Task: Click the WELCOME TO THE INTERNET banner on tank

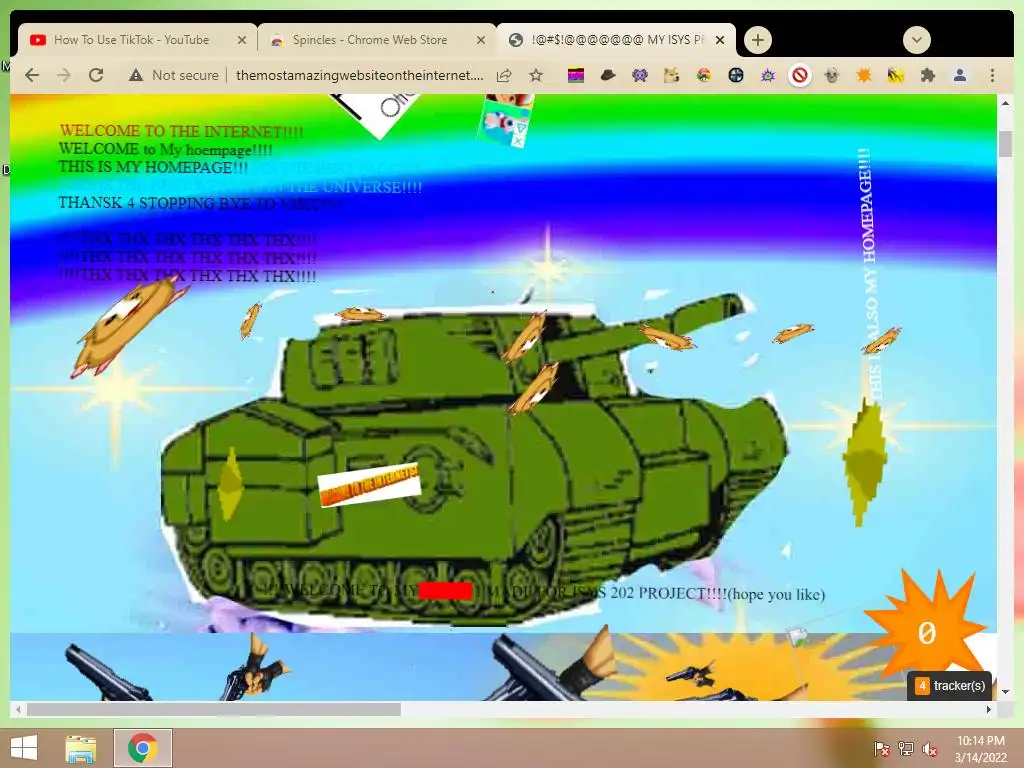Action: tap(370, 485)
